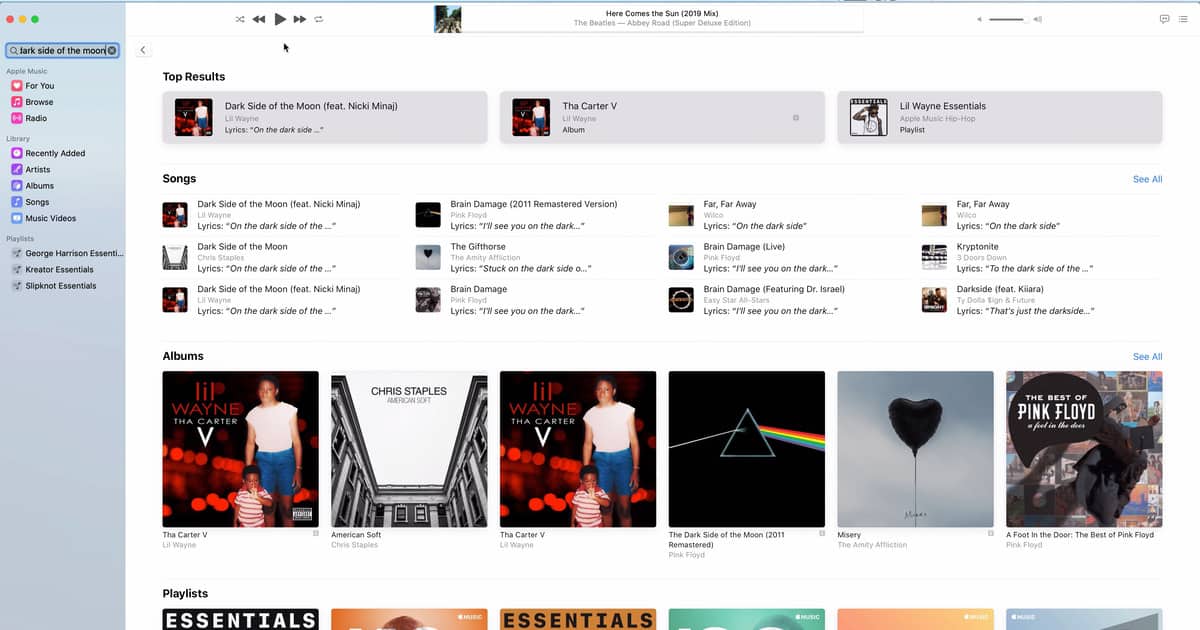Open the Browse section

tap(39, 102)
